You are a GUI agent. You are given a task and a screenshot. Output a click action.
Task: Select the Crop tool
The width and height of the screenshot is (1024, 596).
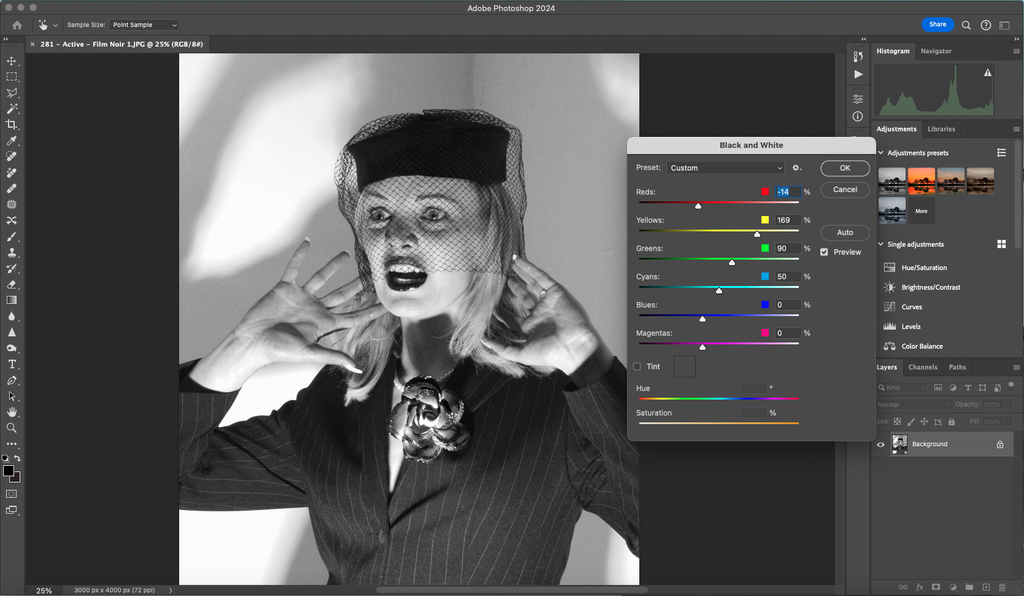(12, 124)
